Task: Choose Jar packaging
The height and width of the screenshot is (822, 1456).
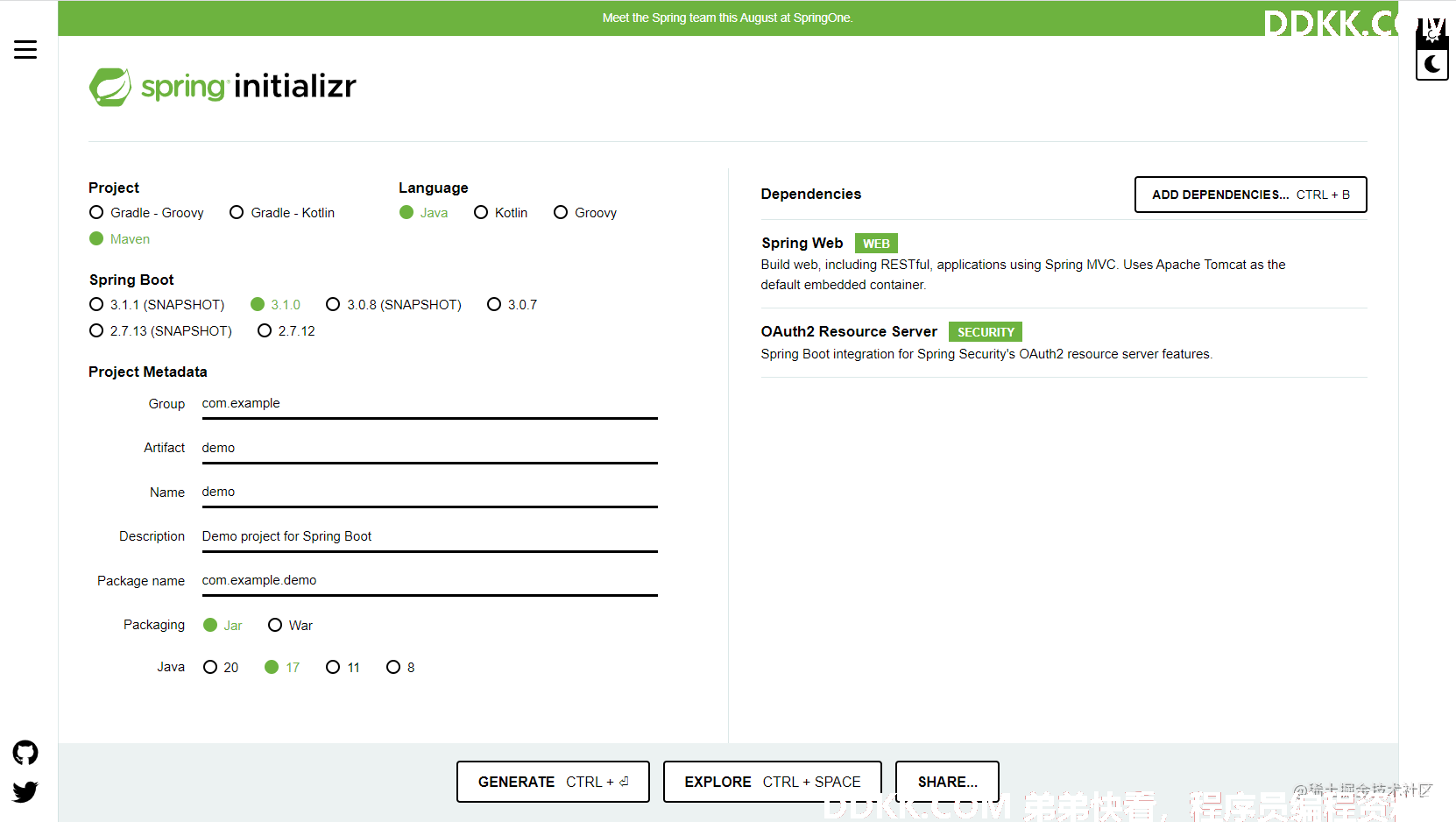Action: pyautogui.click(x=223, y=626)
